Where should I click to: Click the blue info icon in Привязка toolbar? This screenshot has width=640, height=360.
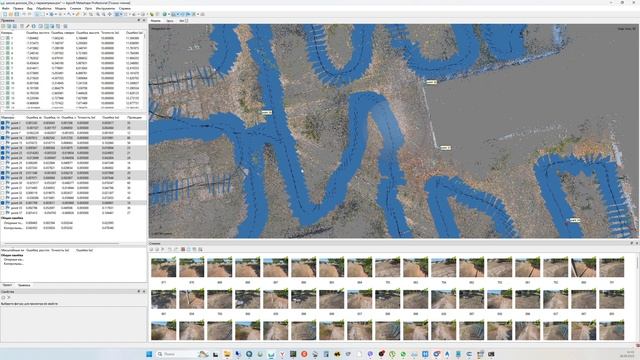click(x=33, y=26)
